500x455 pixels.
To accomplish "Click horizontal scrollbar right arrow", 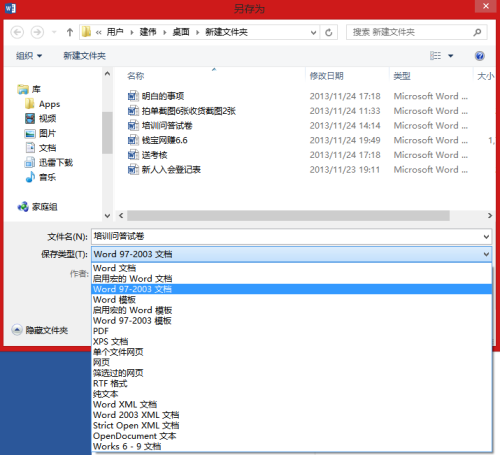I will tap(490, 216).
